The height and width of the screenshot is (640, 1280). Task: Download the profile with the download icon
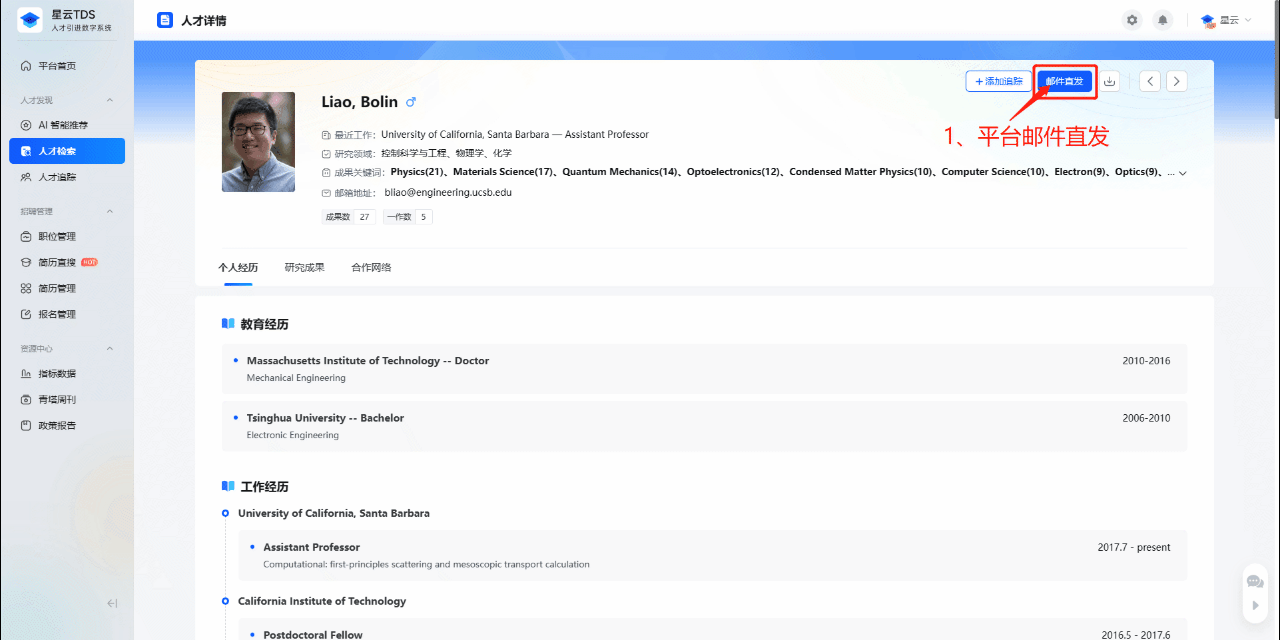[1109, 81]
